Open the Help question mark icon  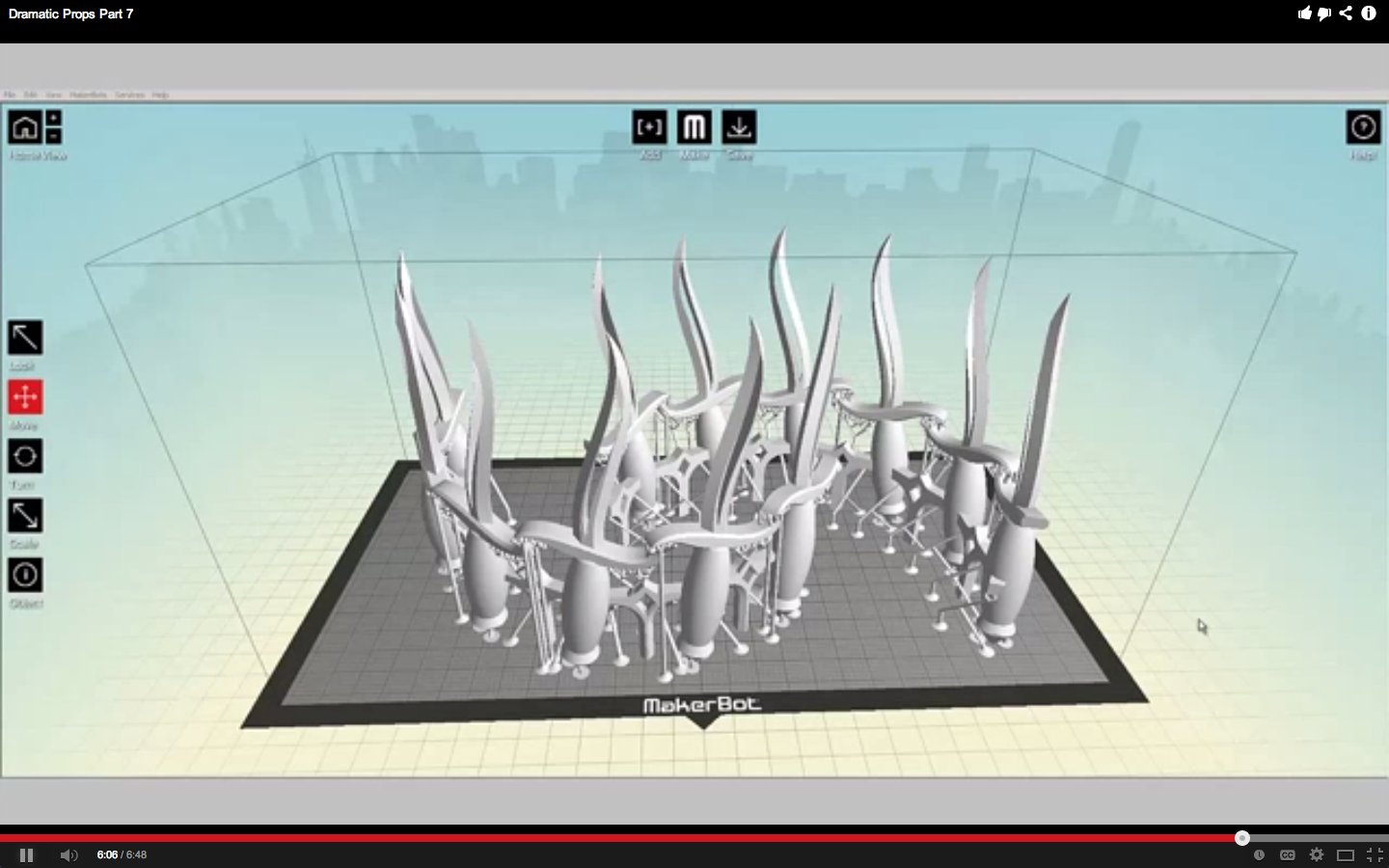(x=1363, y=126)
